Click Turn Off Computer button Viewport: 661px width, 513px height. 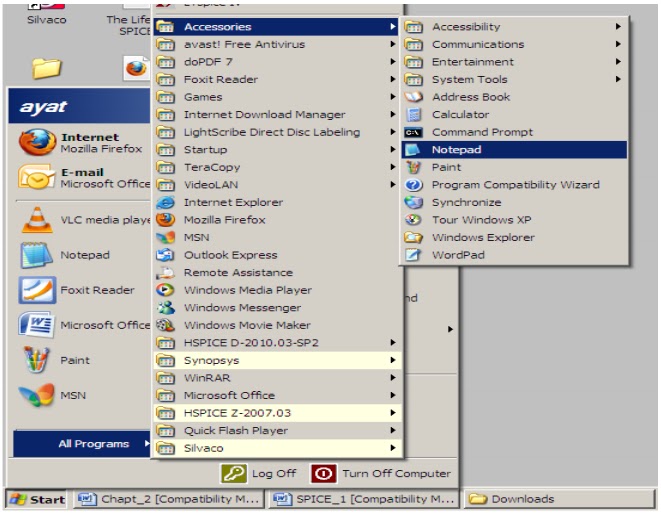(381, 474)
